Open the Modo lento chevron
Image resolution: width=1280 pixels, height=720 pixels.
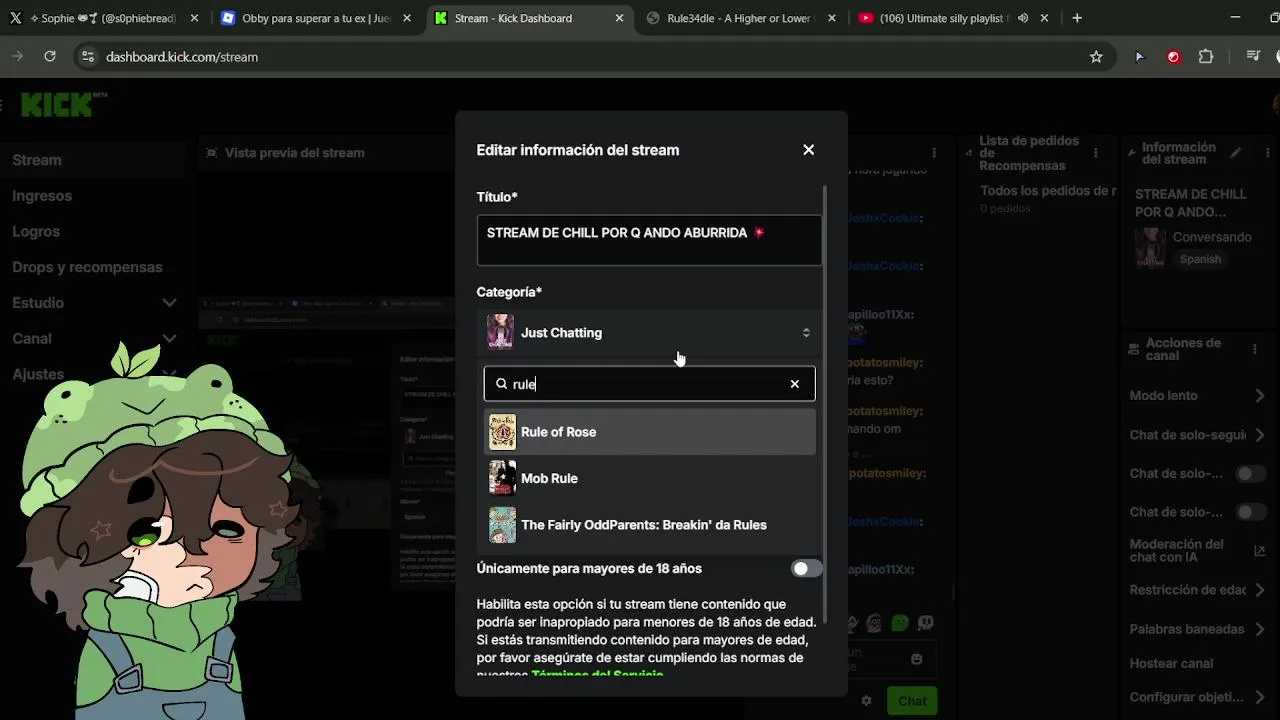click(1260, 396)
